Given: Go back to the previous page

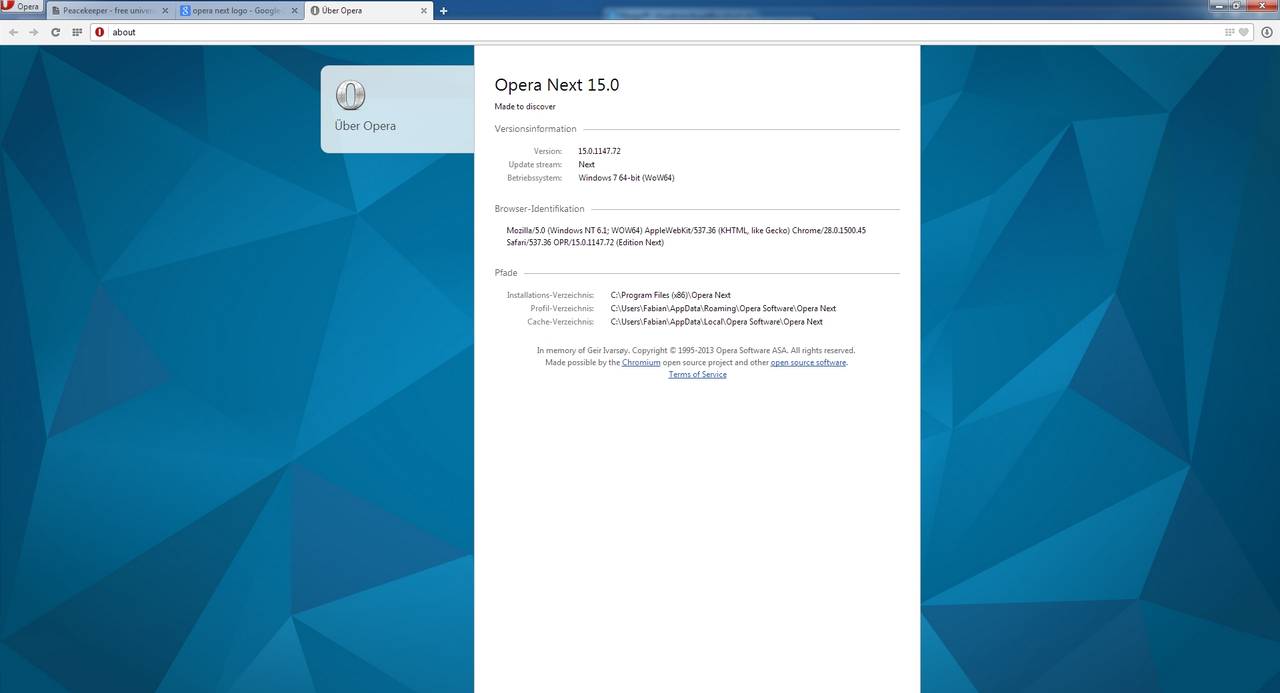Looking at the screenshot, I should pyautogui.click(x=13, y=32).
